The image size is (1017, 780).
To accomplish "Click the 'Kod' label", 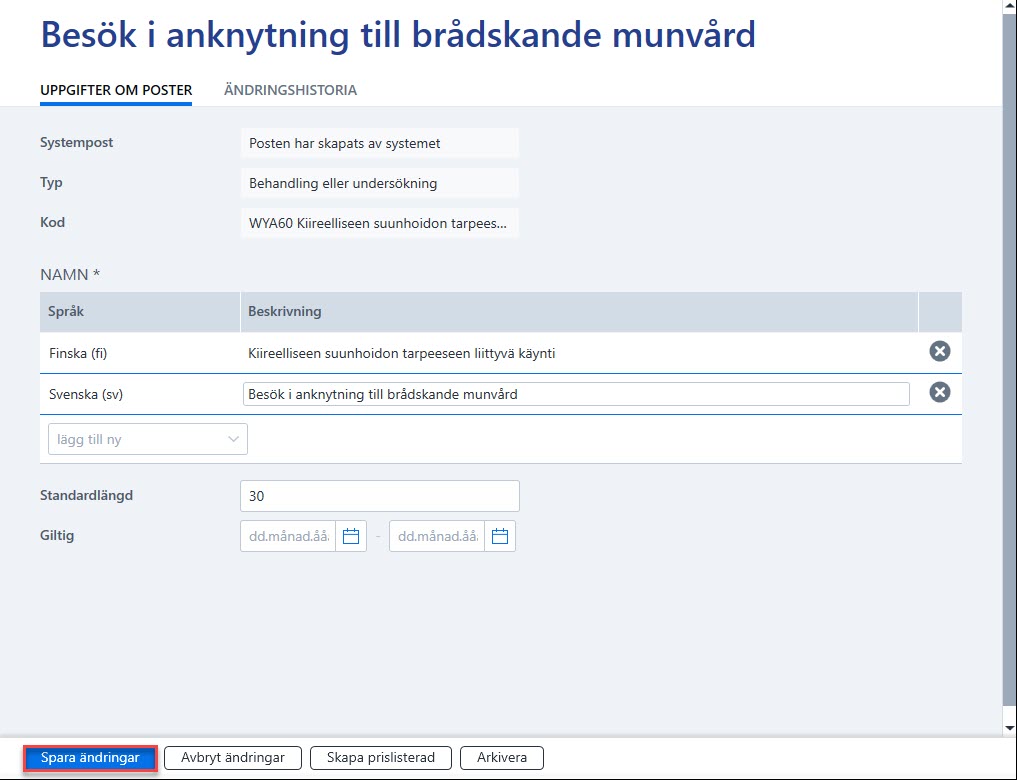I will point(53,222).
